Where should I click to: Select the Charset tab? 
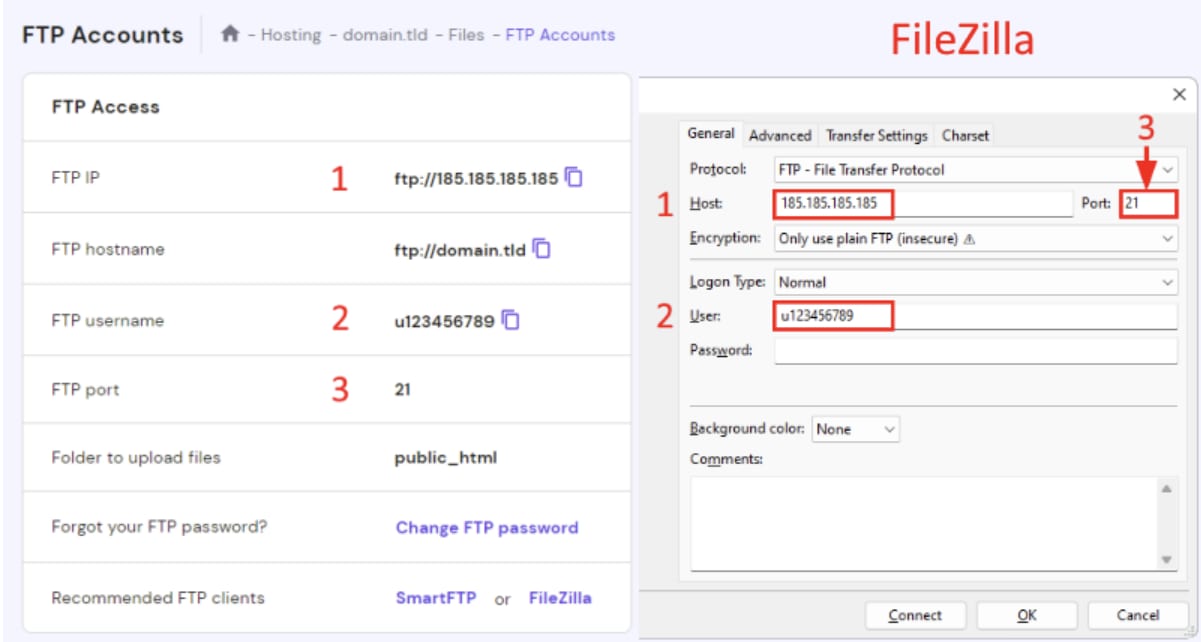pyautogui.click(x=965, y=136)
